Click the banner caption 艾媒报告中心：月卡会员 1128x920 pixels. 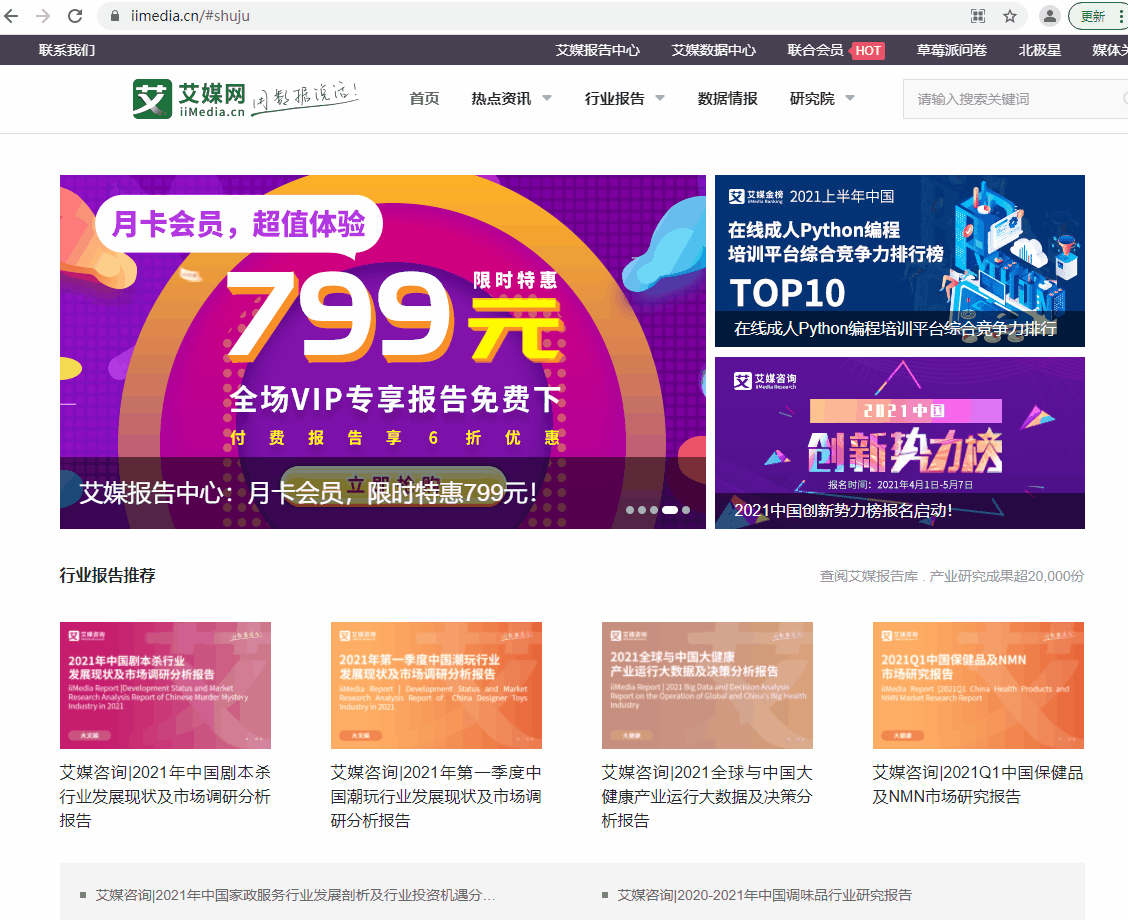click(309, 493)
